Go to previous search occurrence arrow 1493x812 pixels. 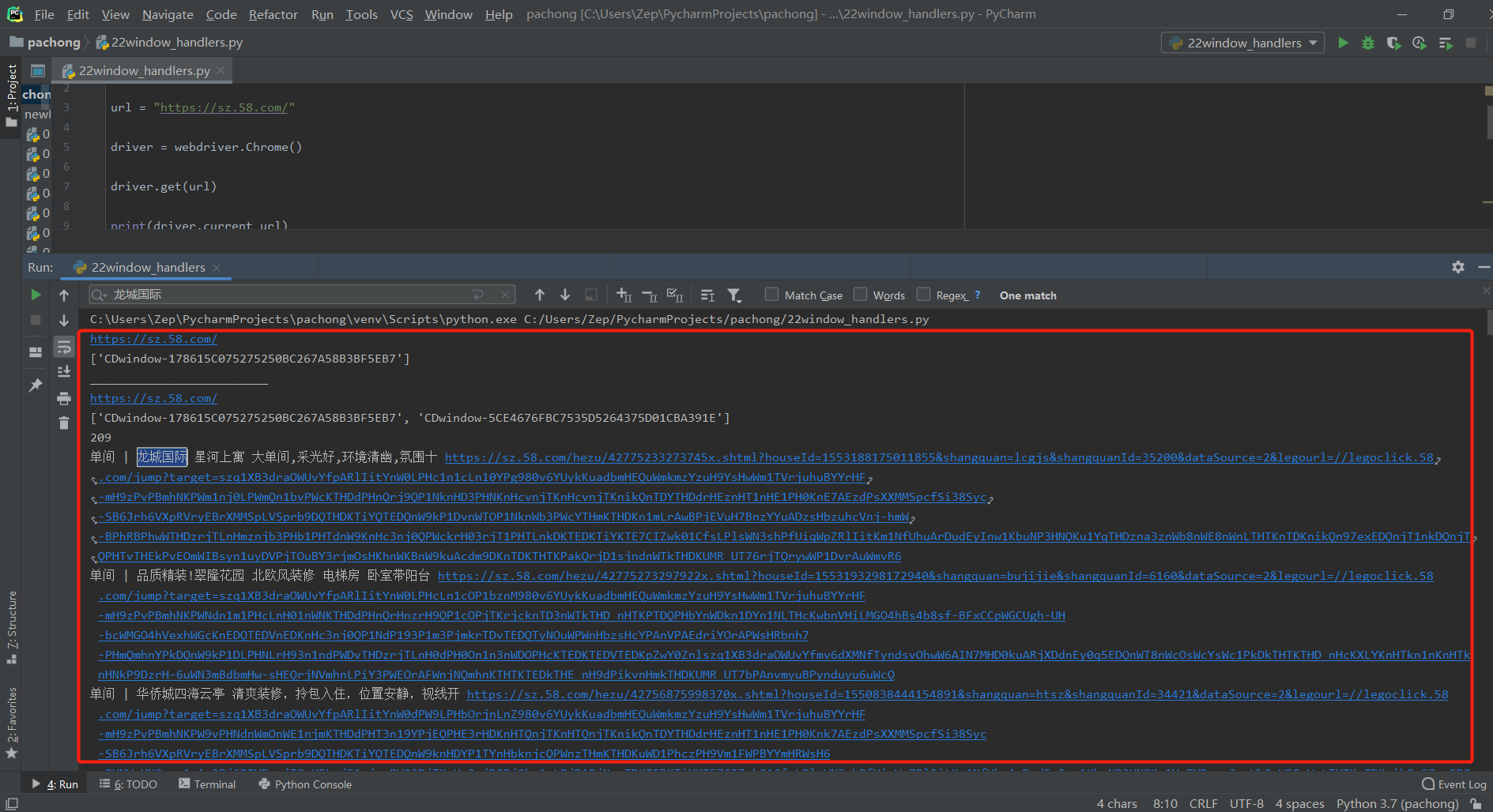[540, 295]
